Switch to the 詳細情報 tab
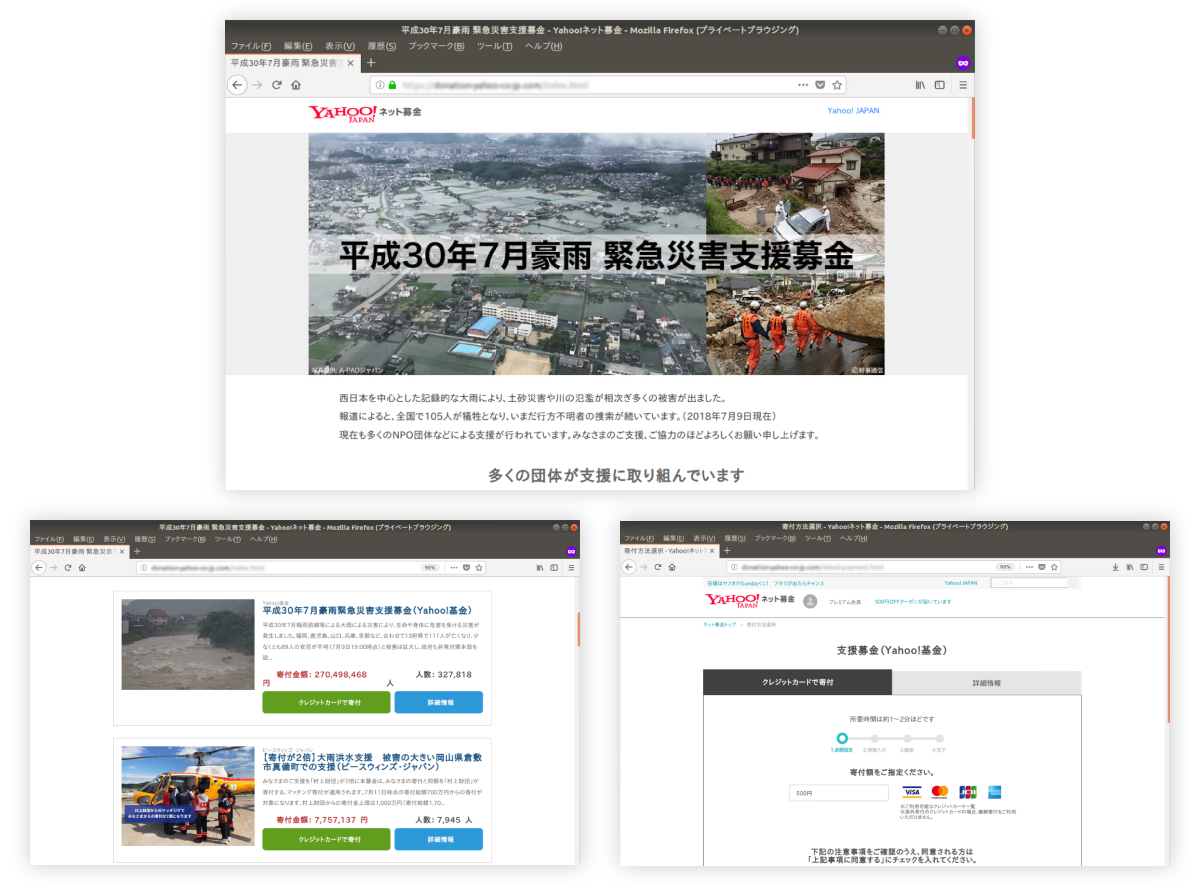 coord(988,683)
